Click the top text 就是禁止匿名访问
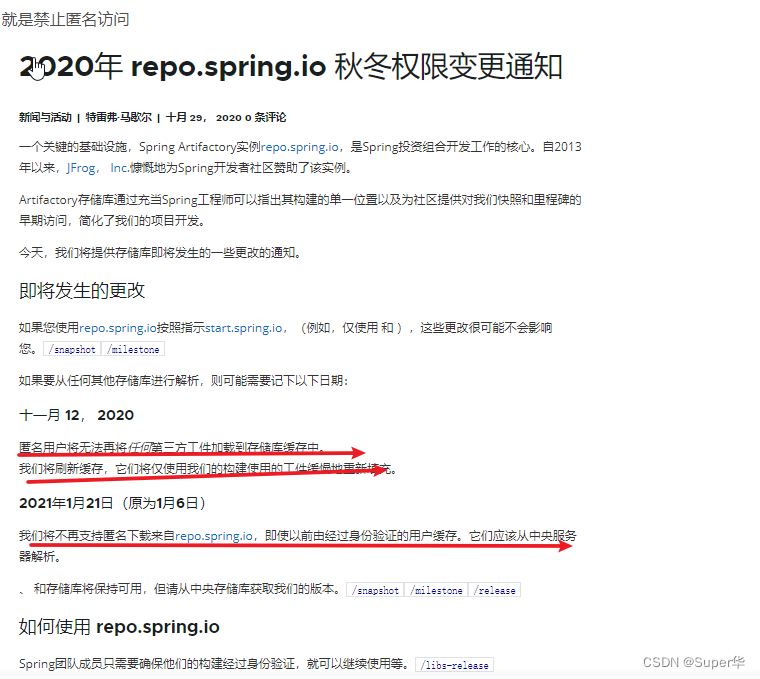Screen dimensions: 760x679 (65, 20)
